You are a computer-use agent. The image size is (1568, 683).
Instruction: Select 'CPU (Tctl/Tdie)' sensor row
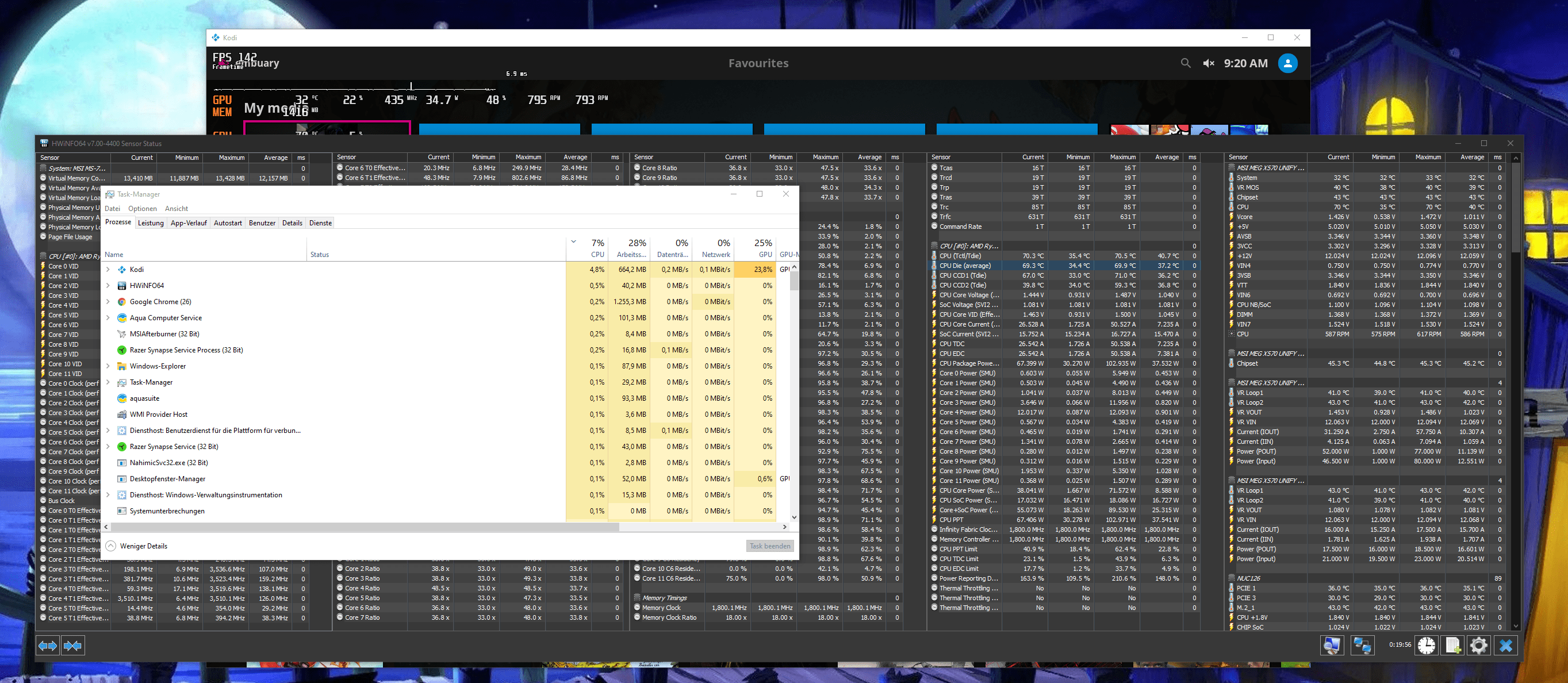click(1065, 256)
